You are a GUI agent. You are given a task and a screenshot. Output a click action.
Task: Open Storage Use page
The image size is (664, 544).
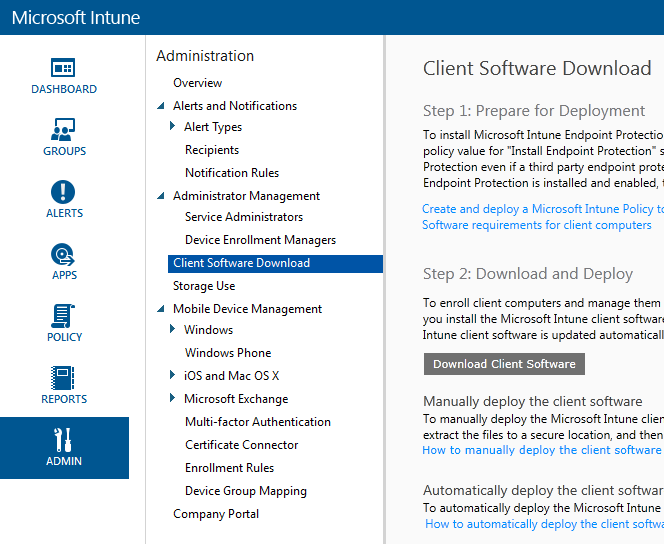pos(204,286)
